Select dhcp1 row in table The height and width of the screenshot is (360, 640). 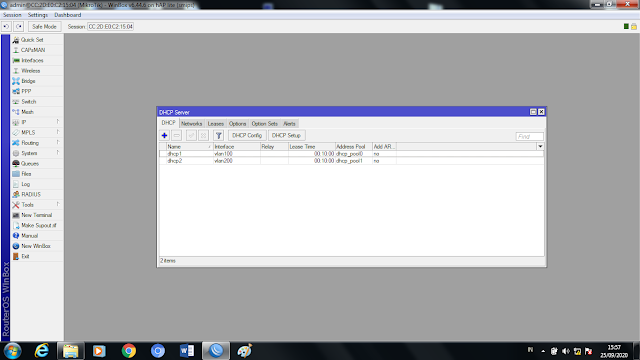point(351,154)
